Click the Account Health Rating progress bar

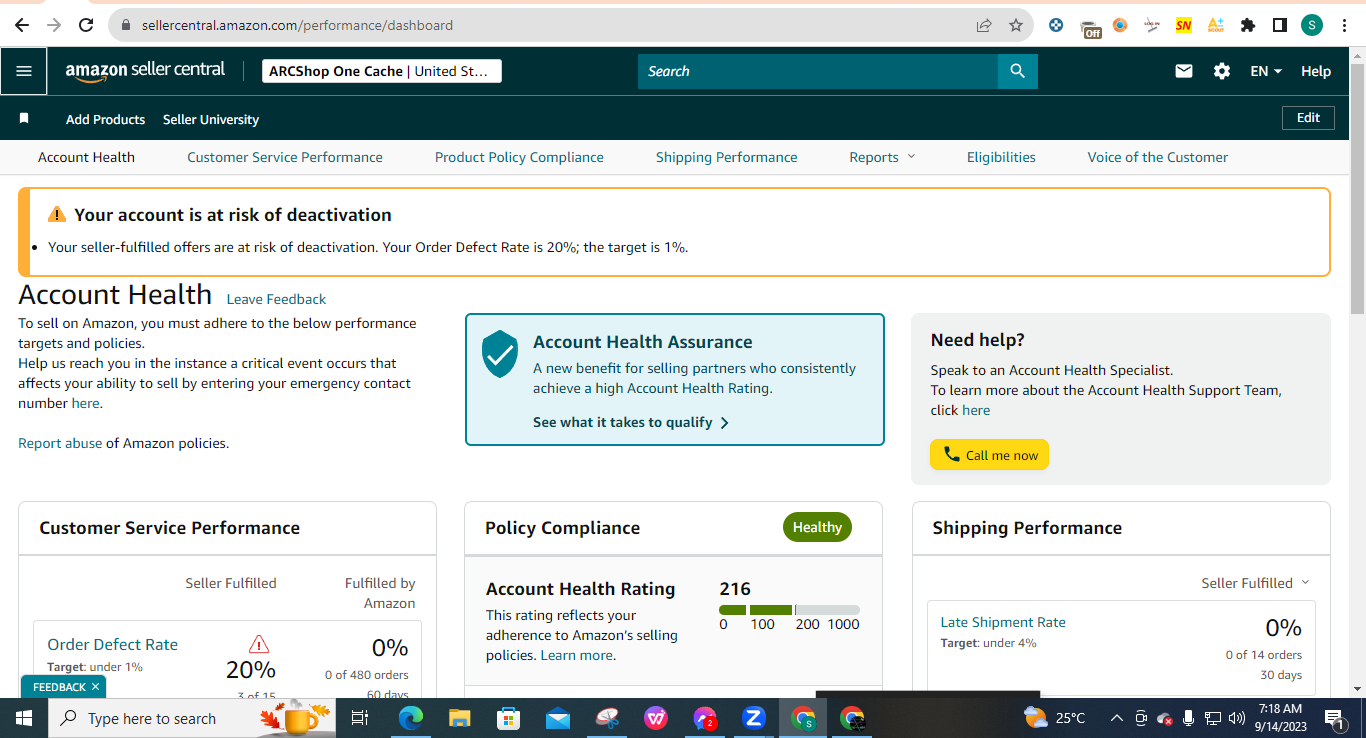[x=789, y=610]
